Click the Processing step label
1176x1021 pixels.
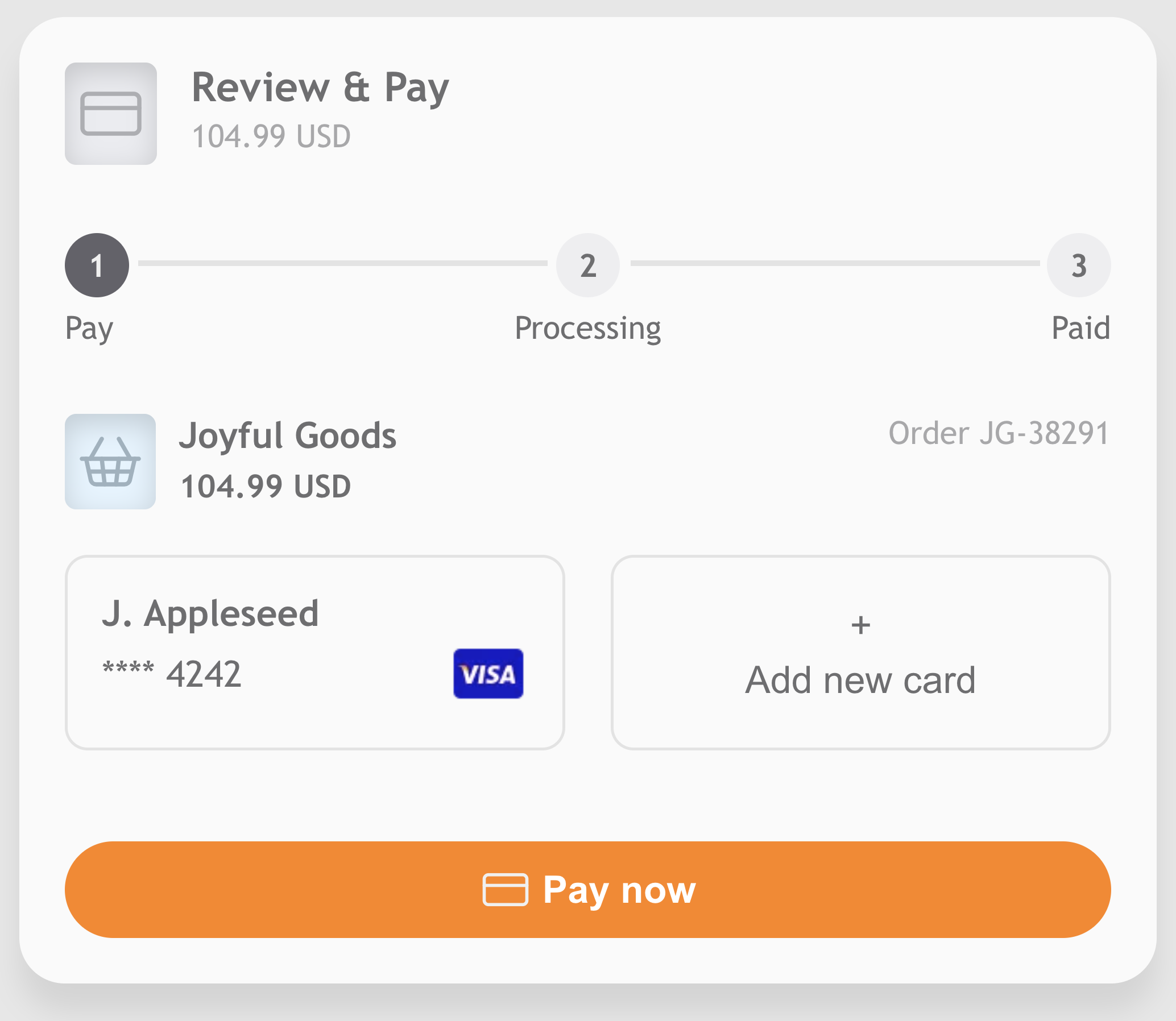tap(587, 329)
